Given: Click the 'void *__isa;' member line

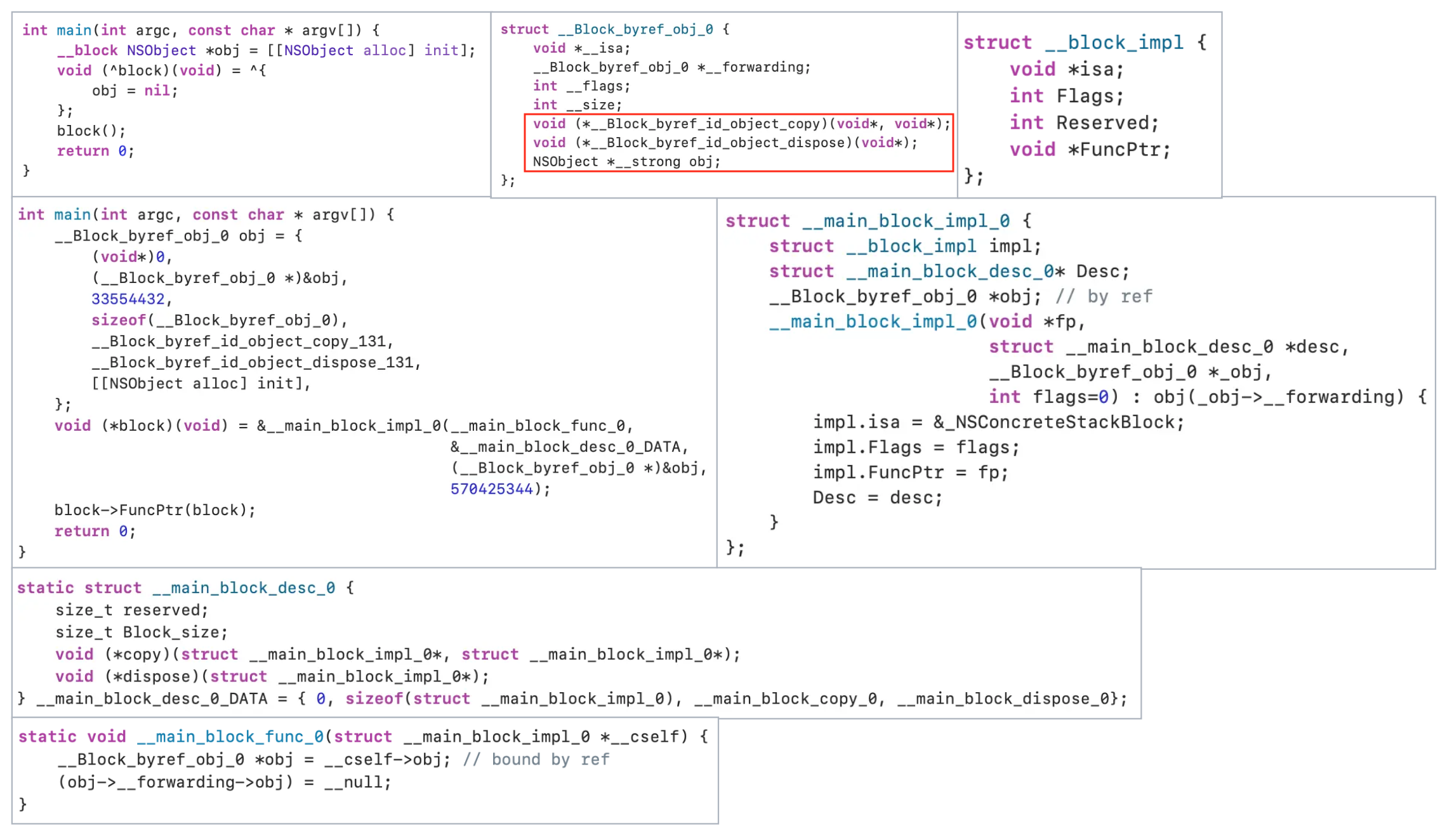Looking at the screenshot, I should (x=581, y=48).
